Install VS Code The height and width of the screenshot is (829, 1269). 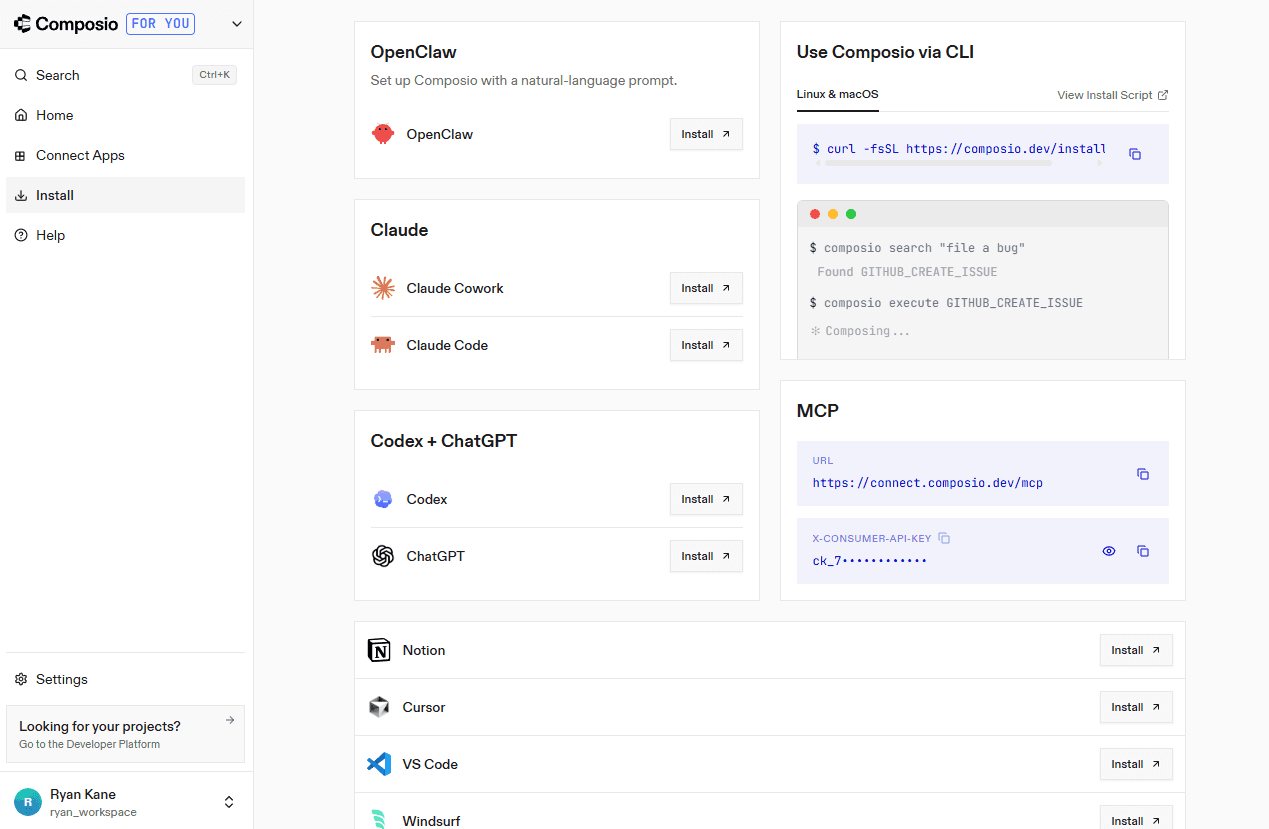[1136, 764]
